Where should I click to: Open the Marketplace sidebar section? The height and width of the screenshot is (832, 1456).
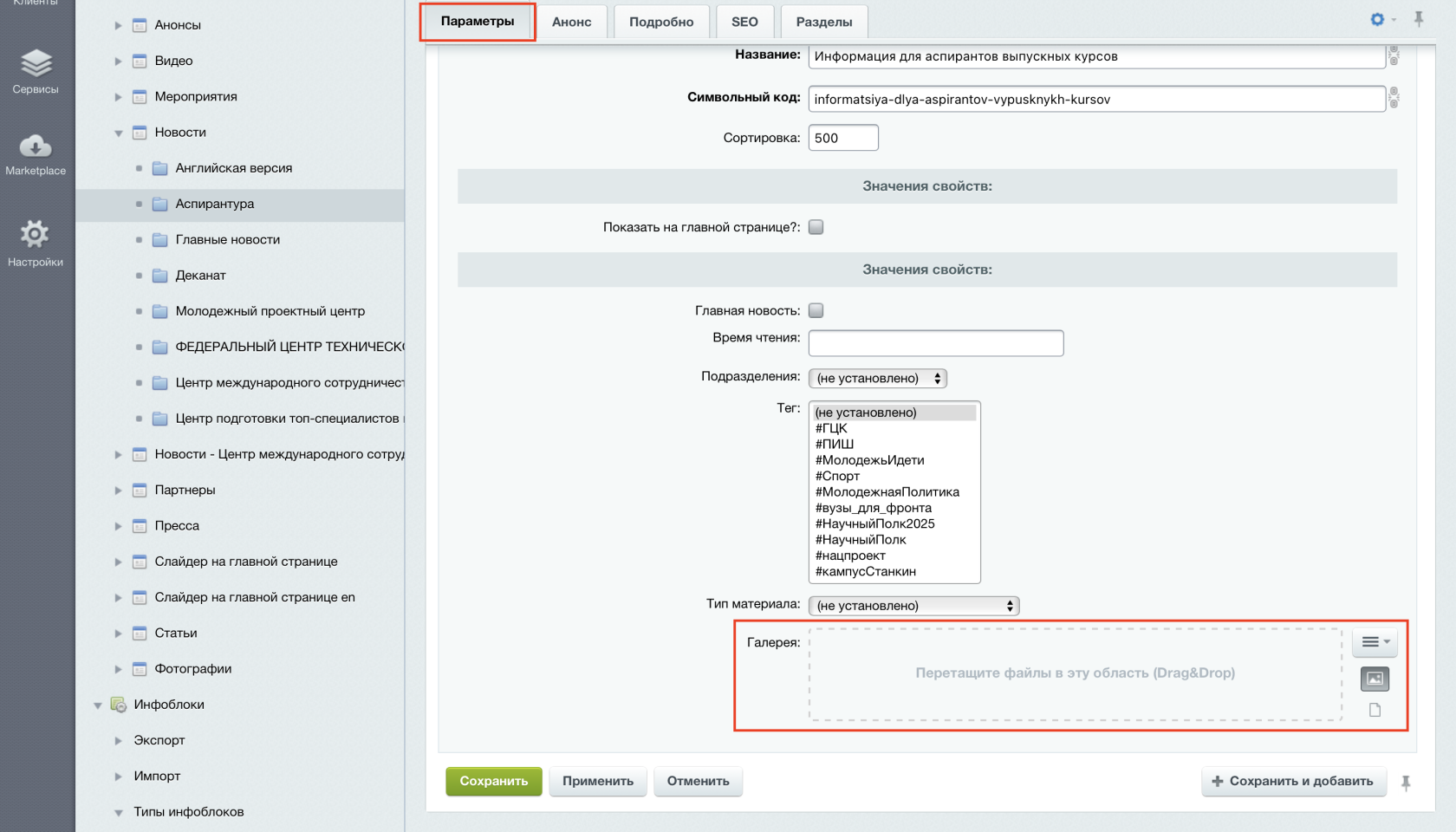click(x=36, y=155)
